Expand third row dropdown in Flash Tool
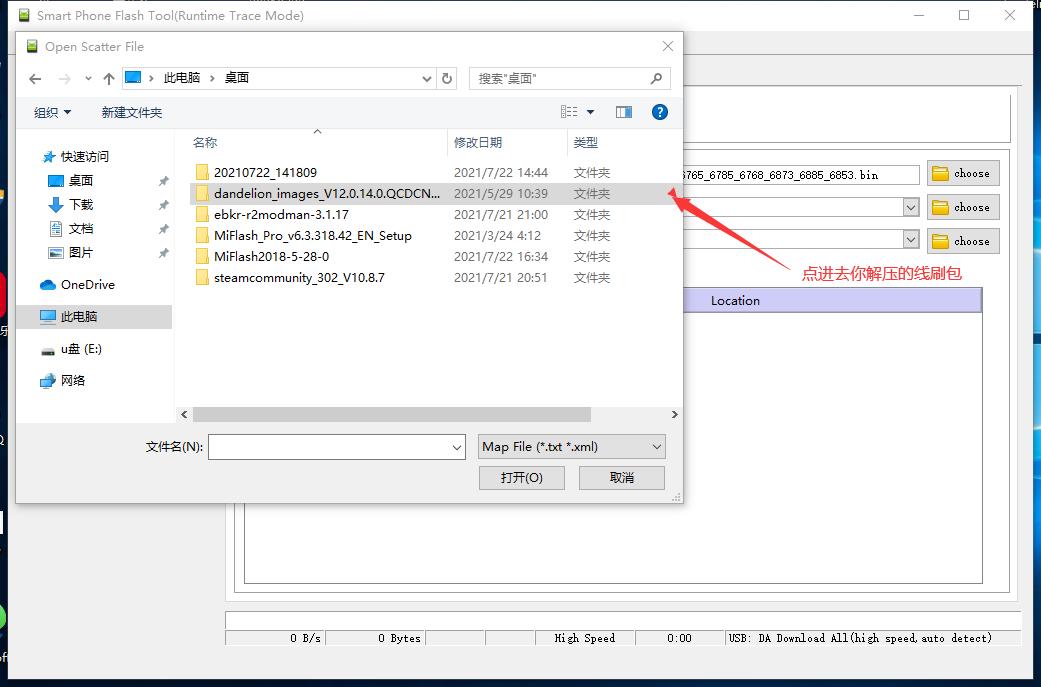The width and height of the screenshot is (1041, 687). (x=911, y=239)
